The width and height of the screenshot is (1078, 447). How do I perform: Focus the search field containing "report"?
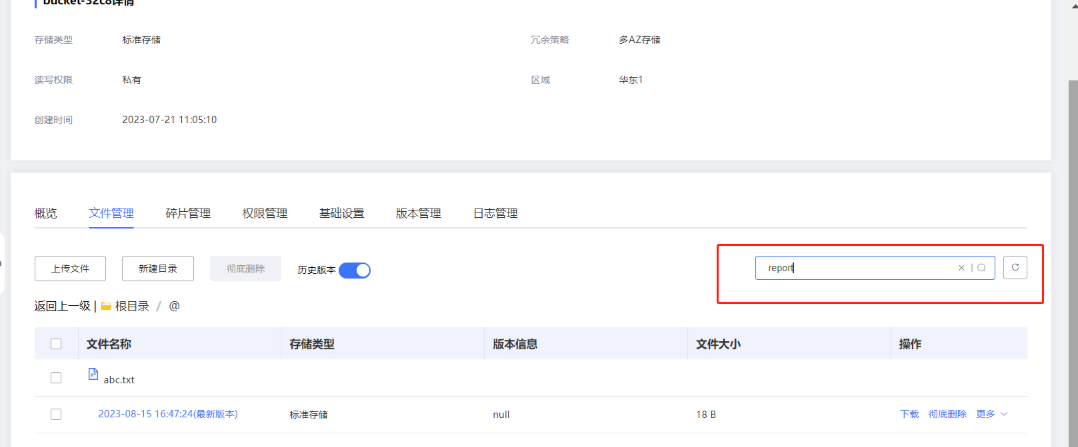[855, 268]
